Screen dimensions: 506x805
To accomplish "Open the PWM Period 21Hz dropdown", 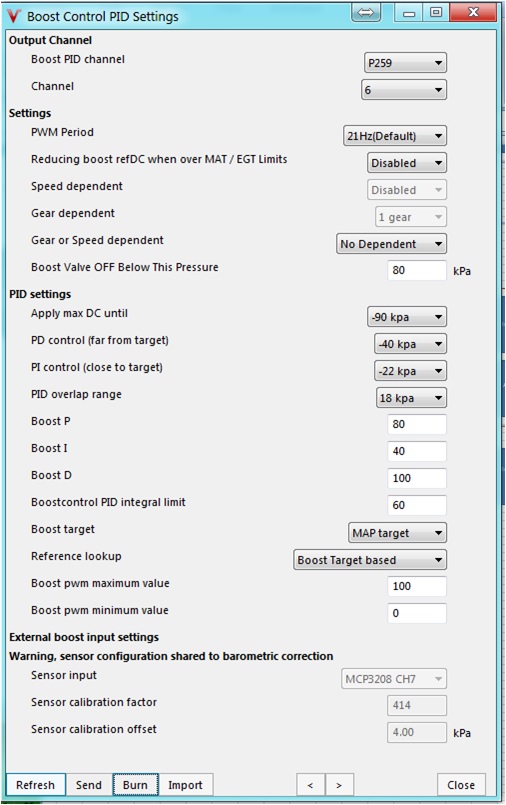I will coord(394,136).
